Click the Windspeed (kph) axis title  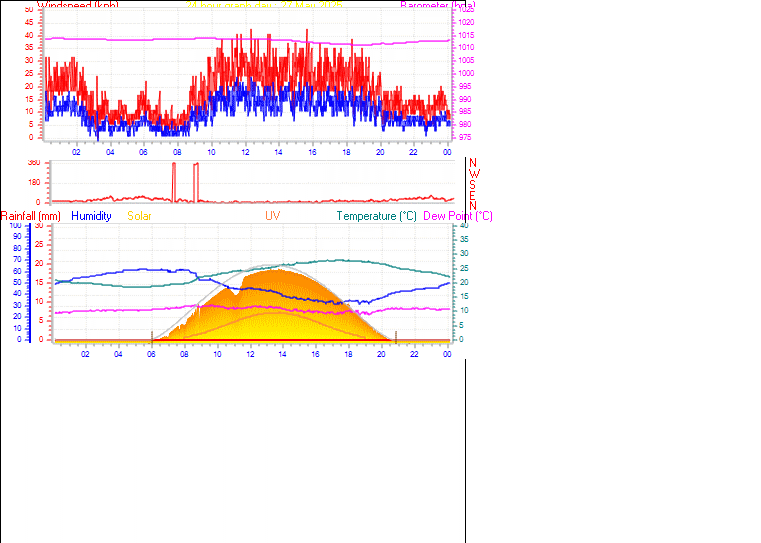tap(77, 5)
